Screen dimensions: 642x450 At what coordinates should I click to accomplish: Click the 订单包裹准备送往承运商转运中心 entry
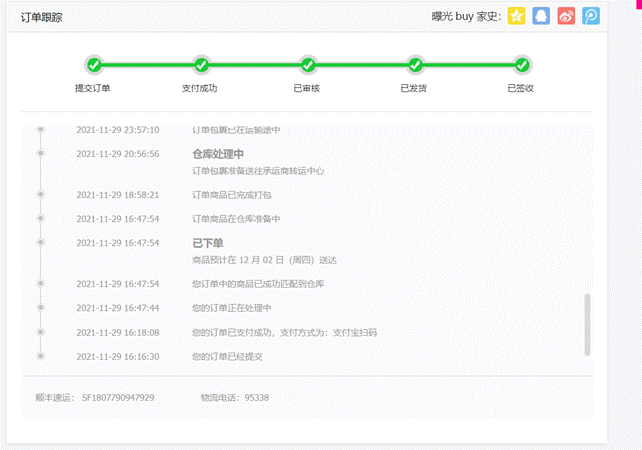click(x=258, y=171)
